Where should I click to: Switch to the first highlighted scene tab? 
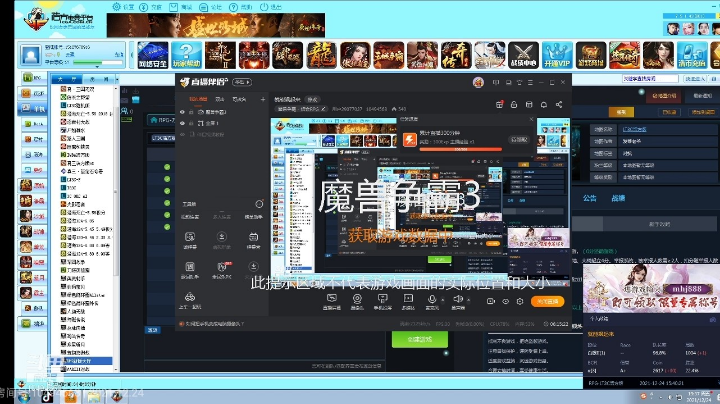click(198, 99)
